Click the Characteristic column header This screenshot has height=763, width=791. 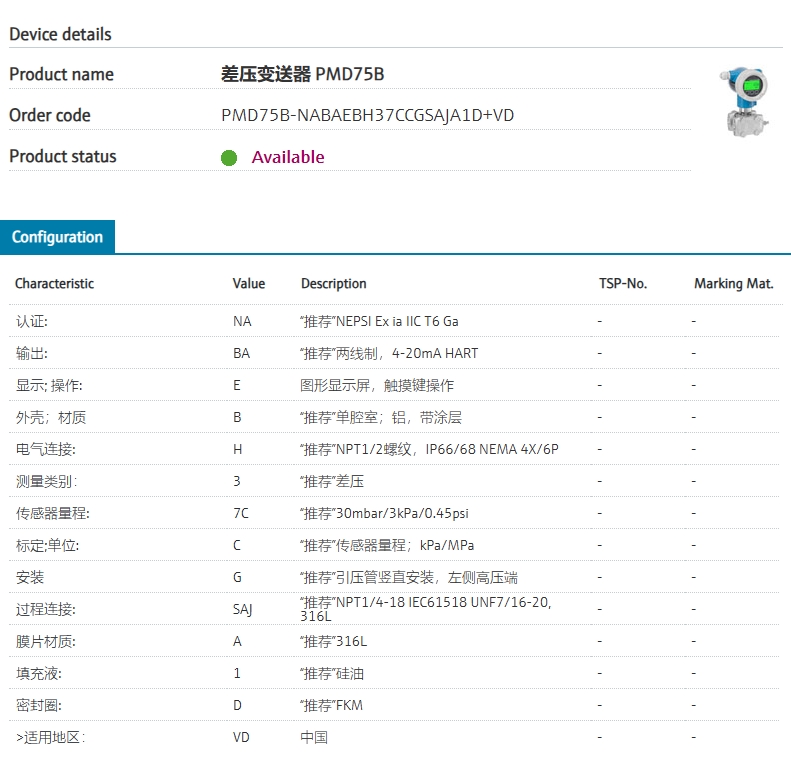coord(54,283)
